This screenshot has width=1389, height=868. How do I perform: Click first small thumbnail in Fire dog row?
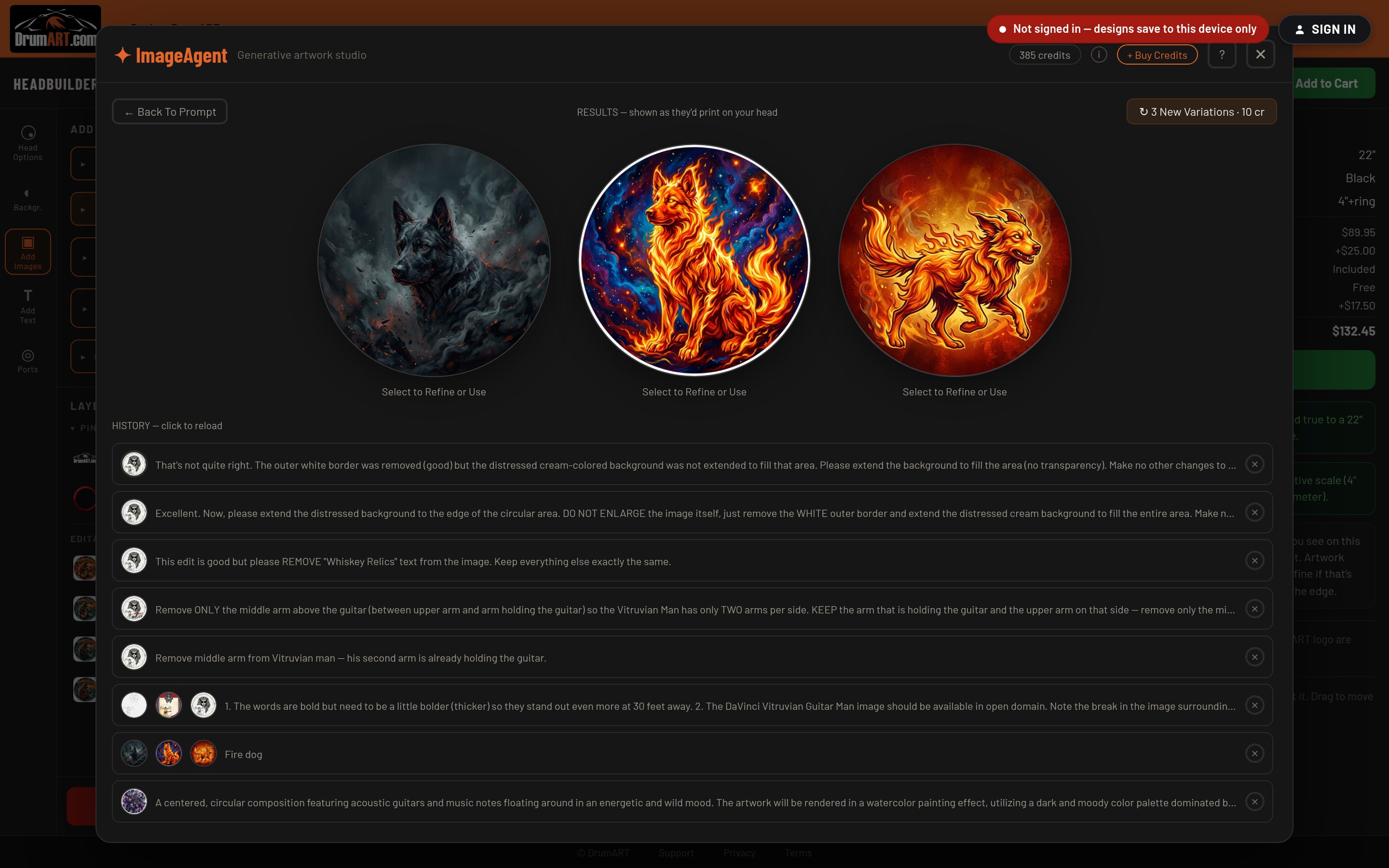pyautogui.click(x=134, y=754)
